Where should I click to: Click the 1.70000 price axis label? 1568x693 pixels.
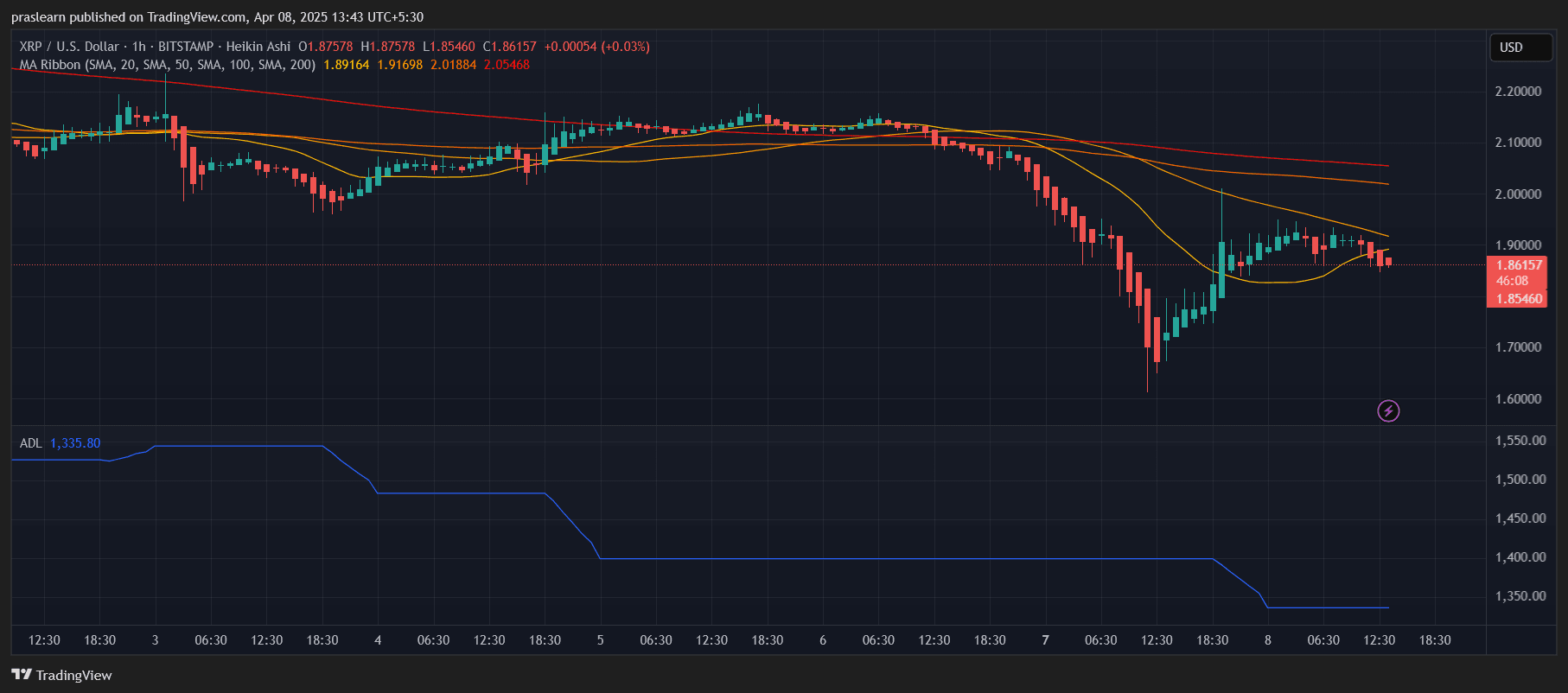[1519, 347]
